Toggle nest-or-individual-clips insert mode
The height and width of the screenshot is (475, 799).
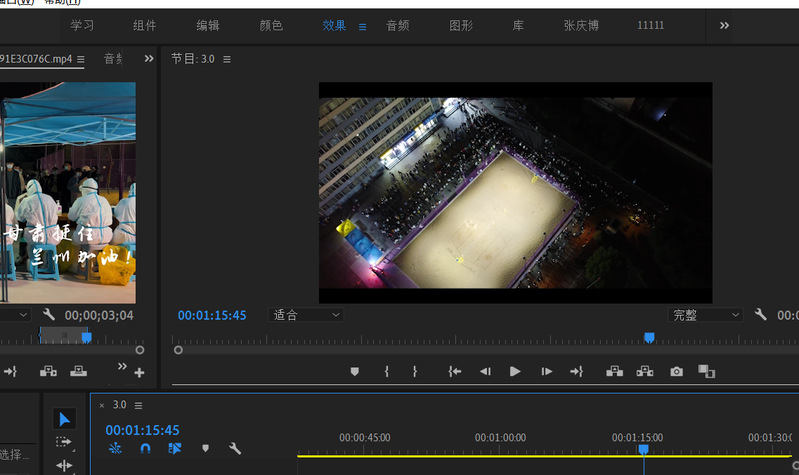pos(115,449)
